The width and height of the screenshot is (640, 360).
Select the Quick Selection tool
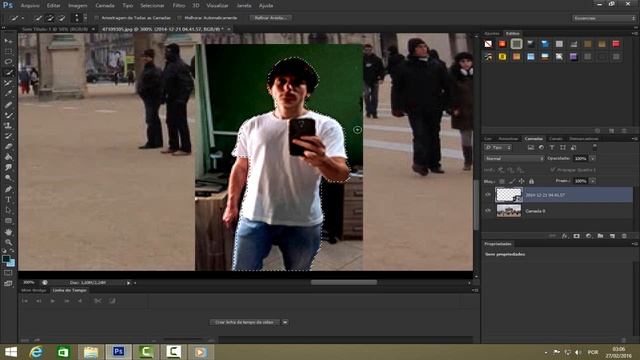(x=8, y=72)
